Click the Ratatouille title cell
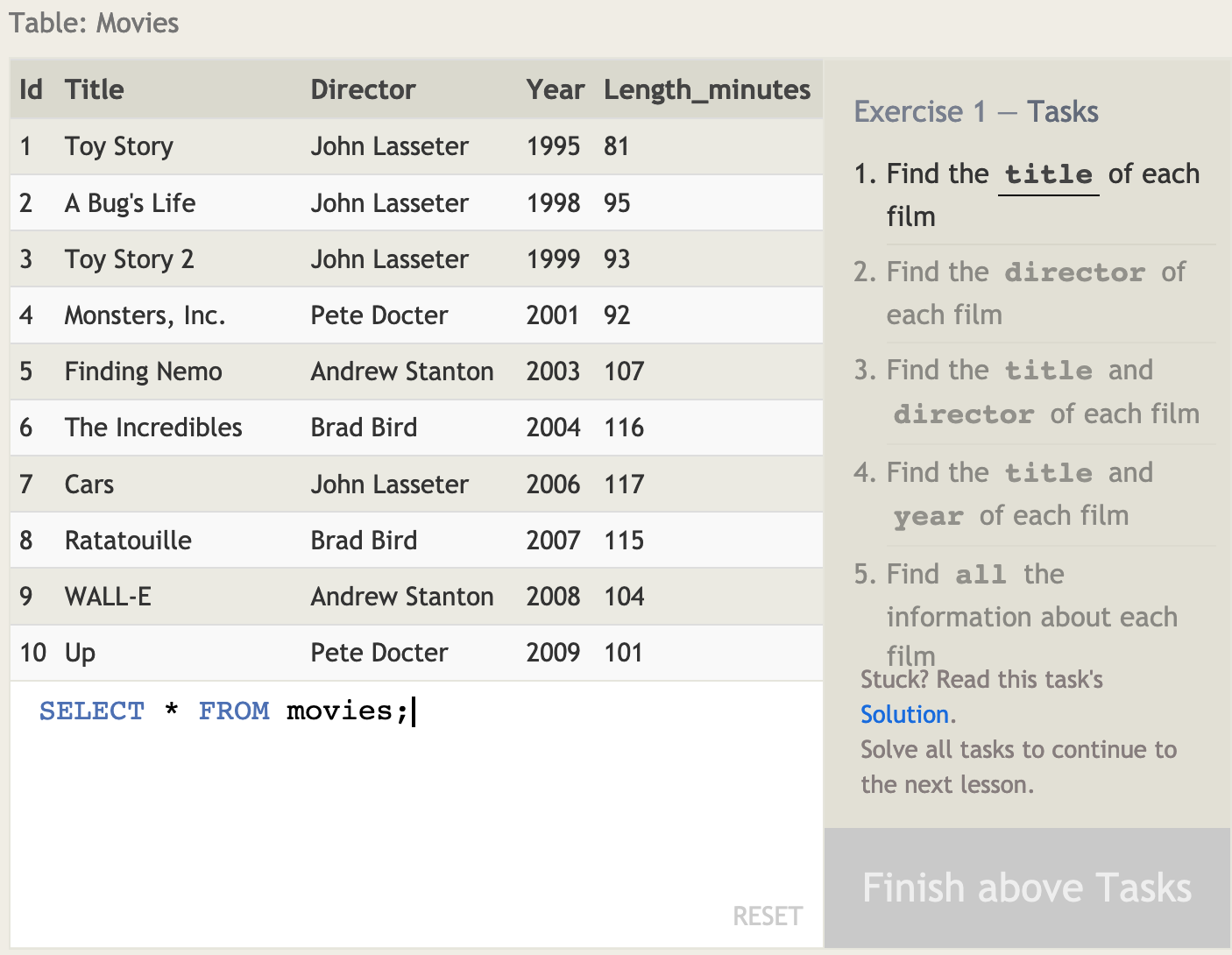This screenshot has height=955, width=1232. (x=128, y=541)
